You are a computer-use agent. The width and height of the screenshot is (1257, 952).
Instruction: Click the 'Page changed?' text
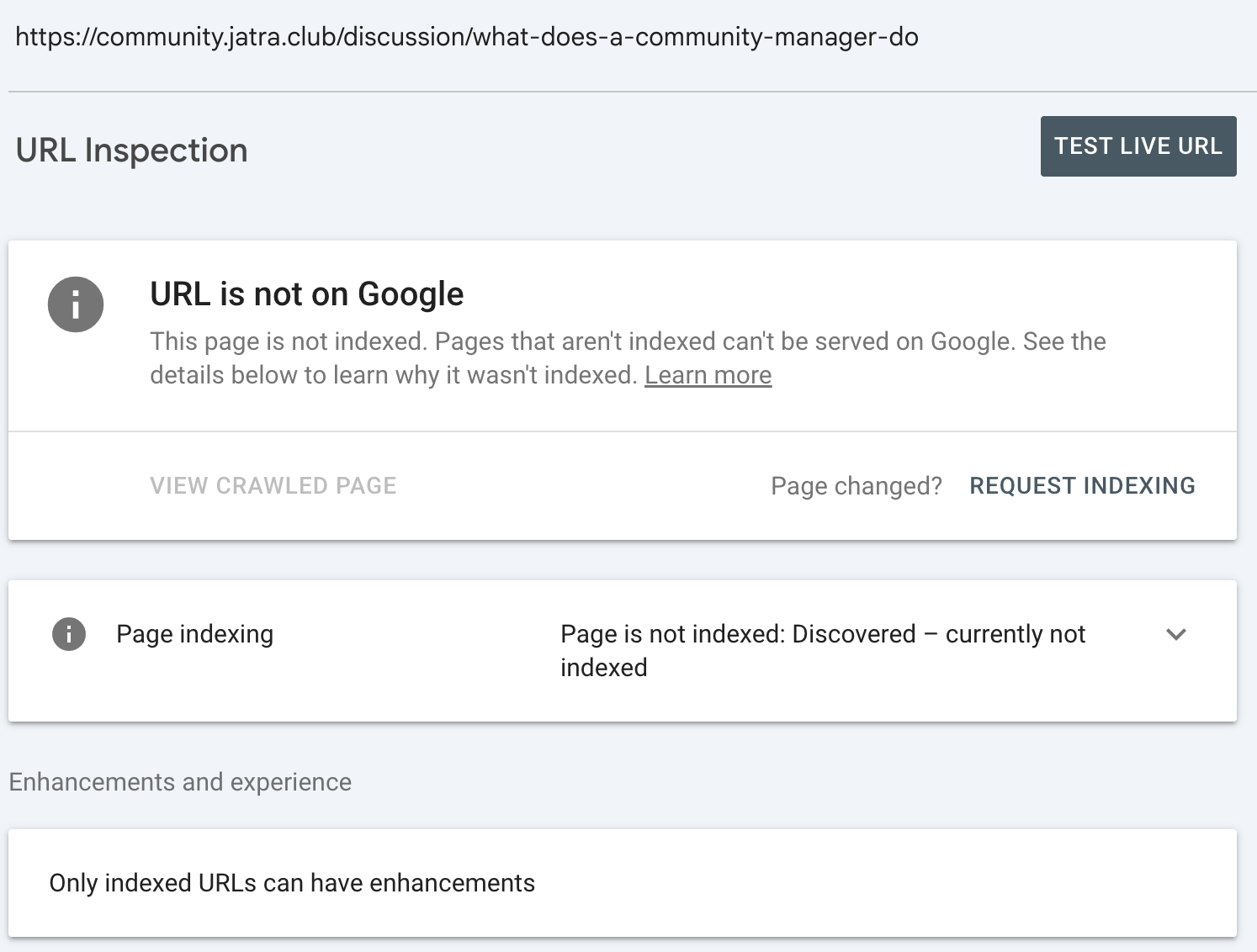[857, 486]
